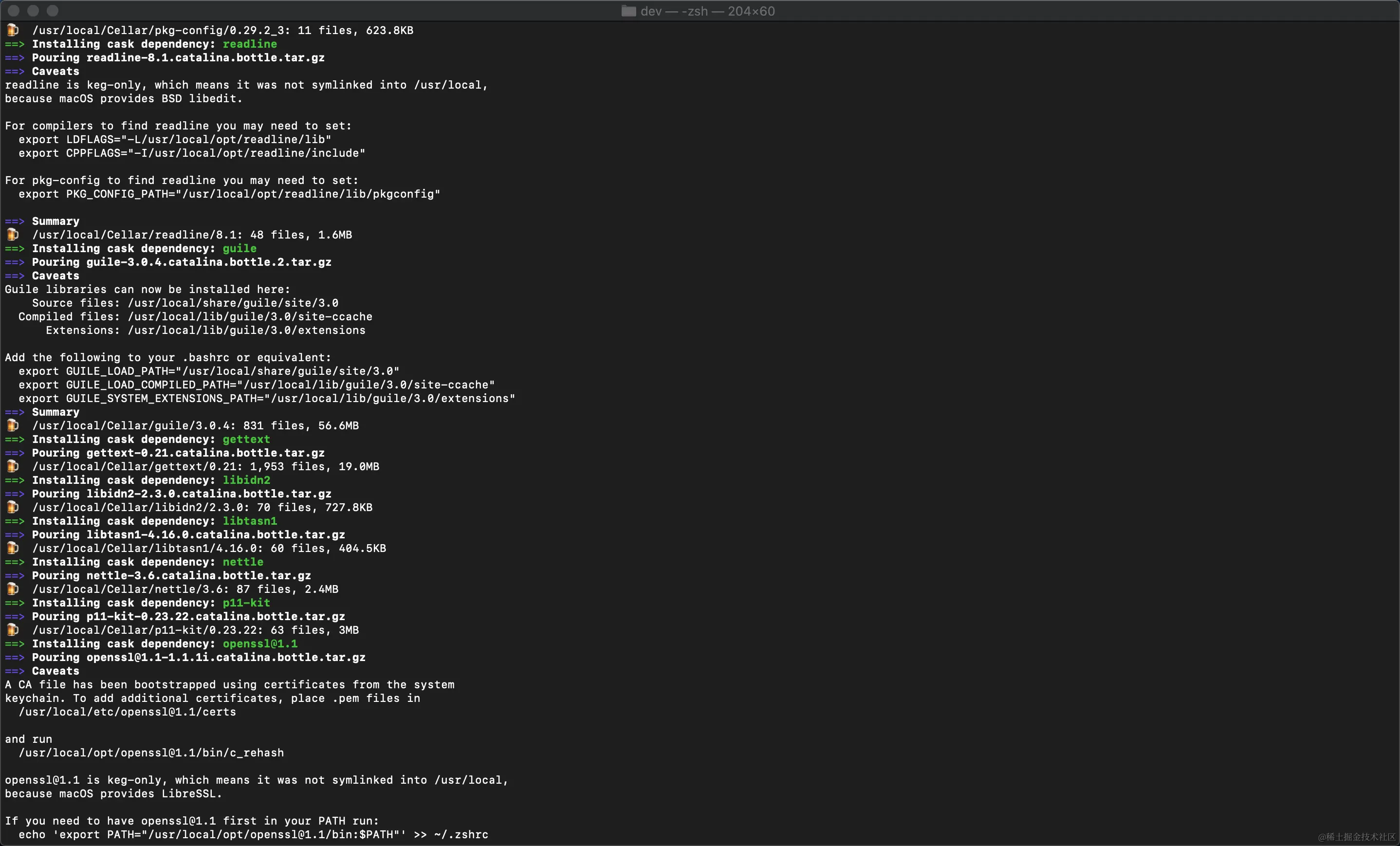The image size is (1400, 846).
Task: Click the minimize window button
Action: click(x=33, y=10)
